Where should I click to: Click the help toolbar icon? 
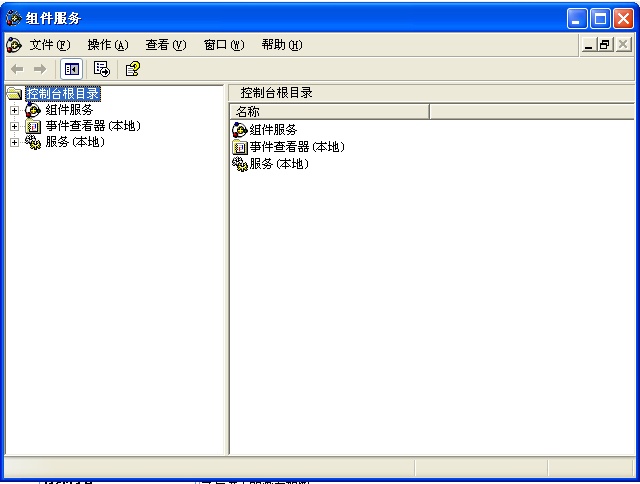click(x=132, y=69)
